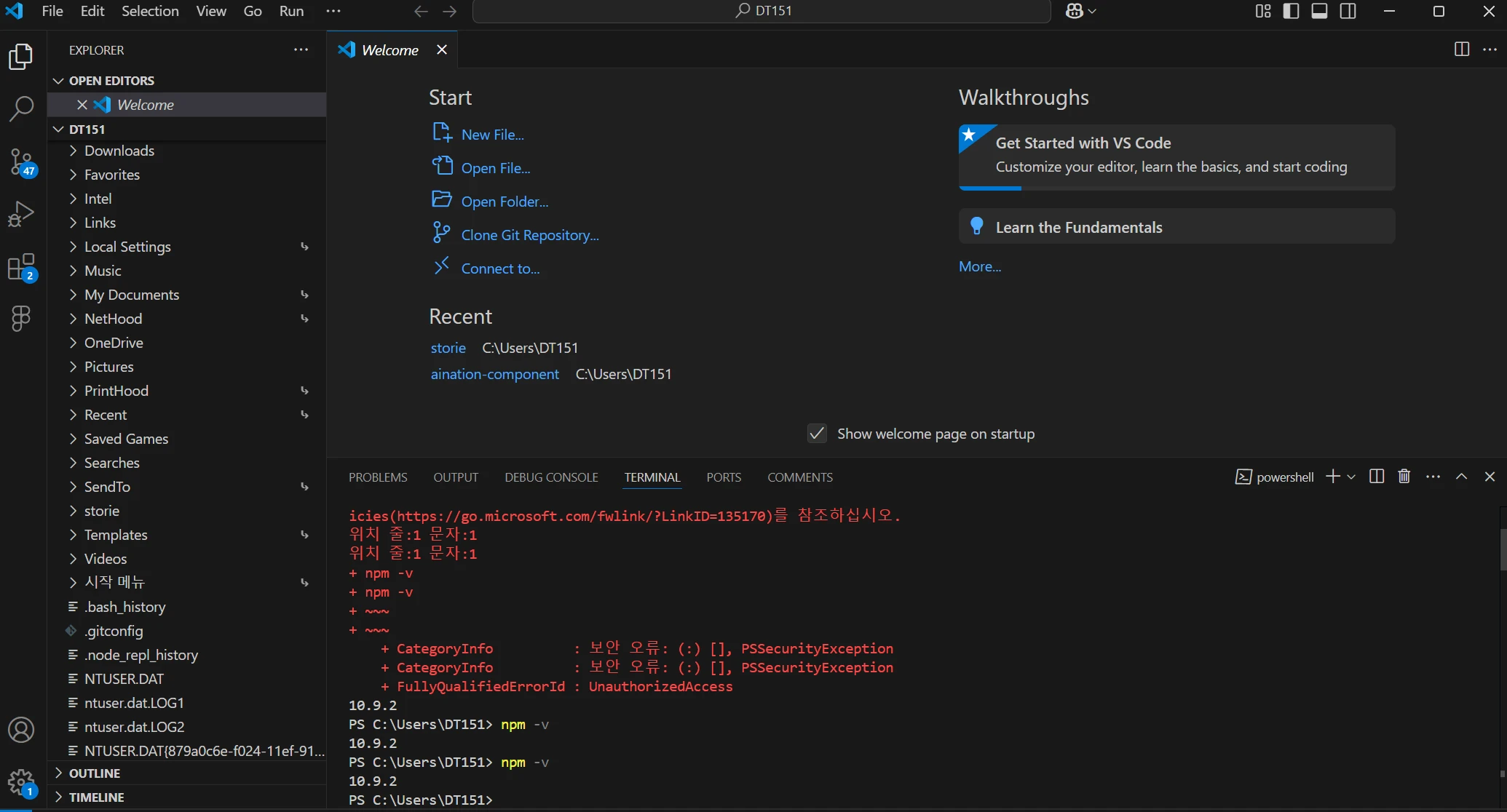
Task: Open the Run menu
Action: click(292, 11)
